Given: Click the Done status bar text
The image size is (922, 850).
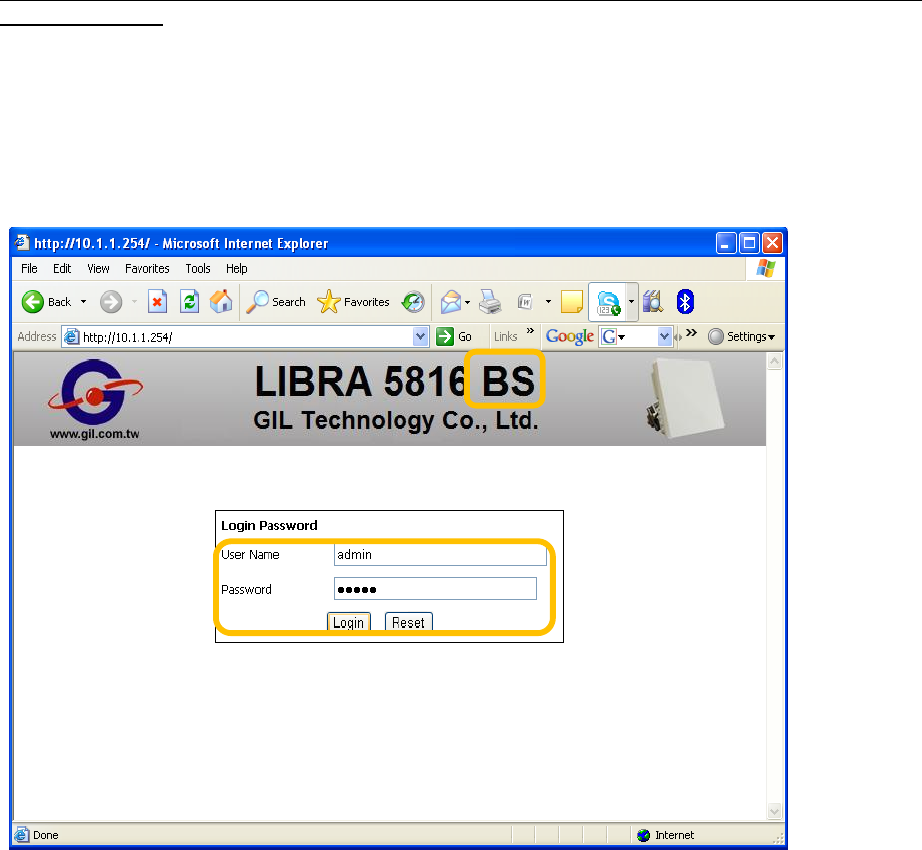Looking at the screenshot, I should click(45, 835).
